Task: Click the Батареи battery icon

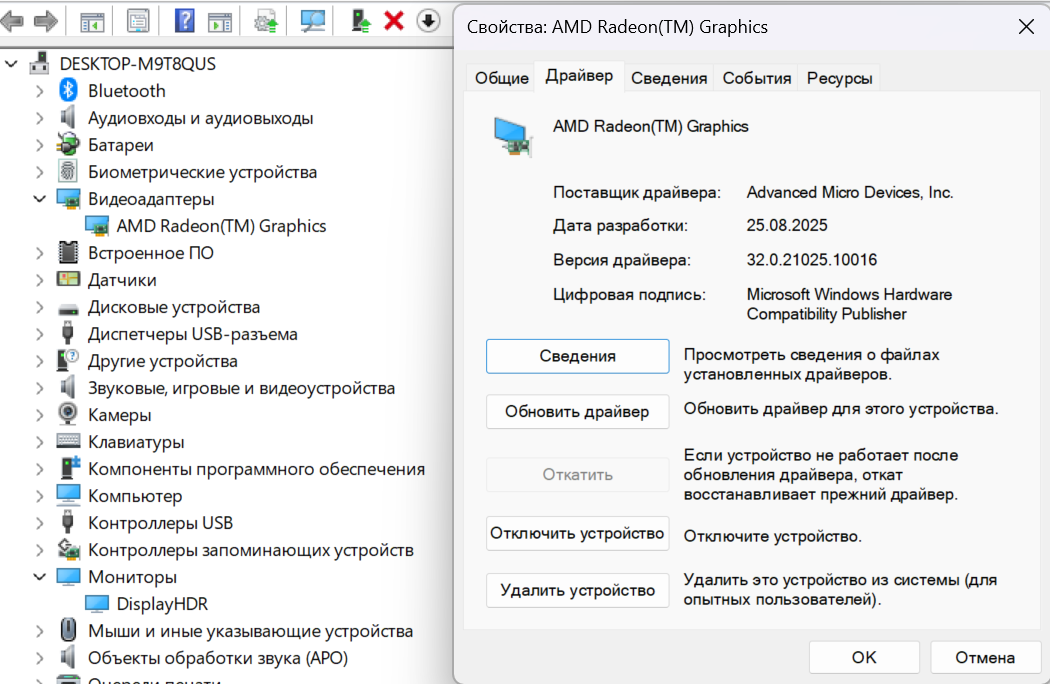Action: [x=68, y=145]
